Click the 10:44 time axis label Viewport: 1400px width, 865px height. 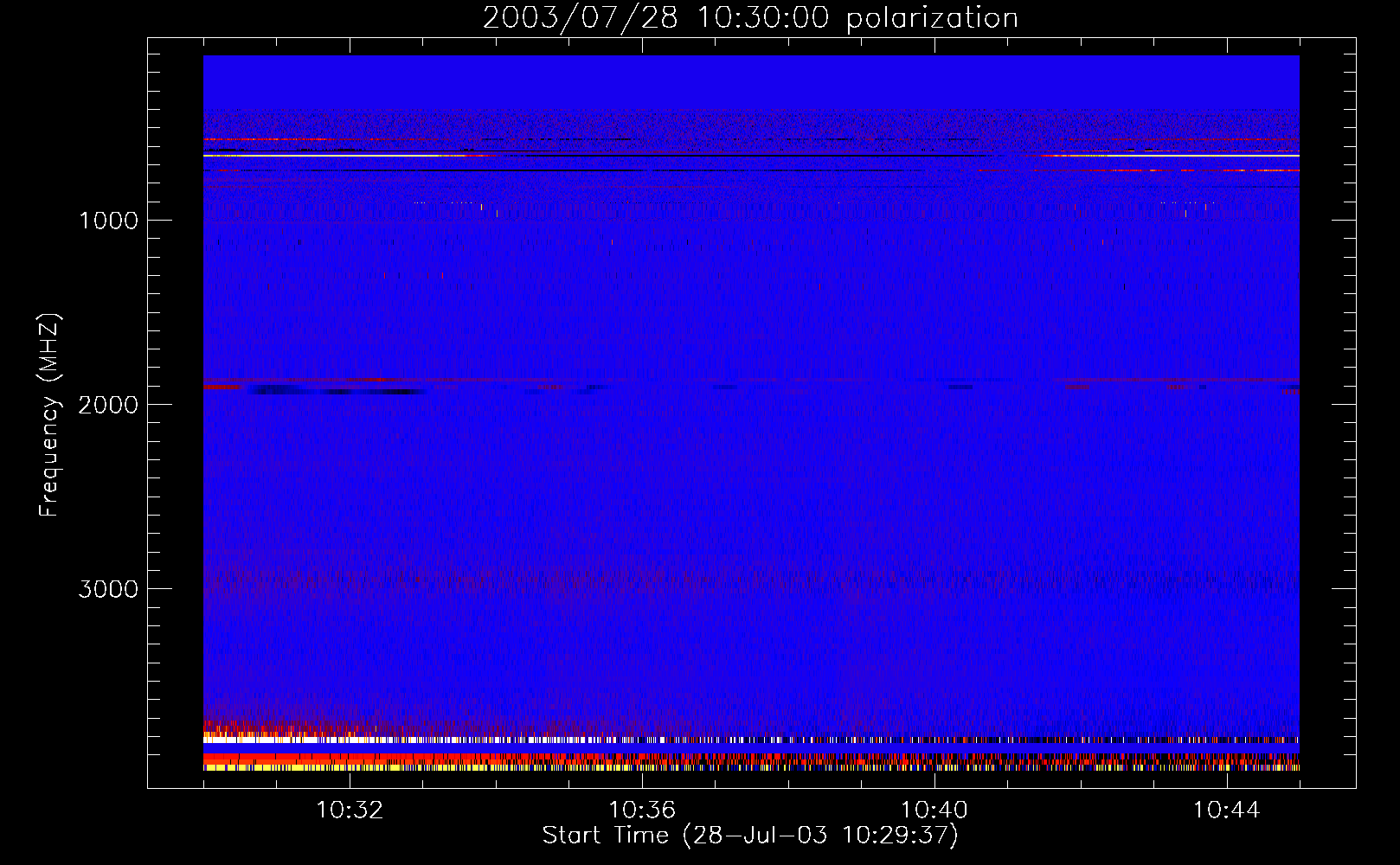tap(1227, 811)
